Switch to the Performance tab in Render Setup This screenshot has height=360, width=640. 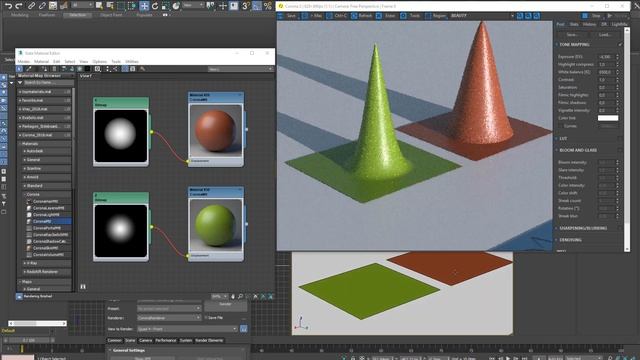166,340
